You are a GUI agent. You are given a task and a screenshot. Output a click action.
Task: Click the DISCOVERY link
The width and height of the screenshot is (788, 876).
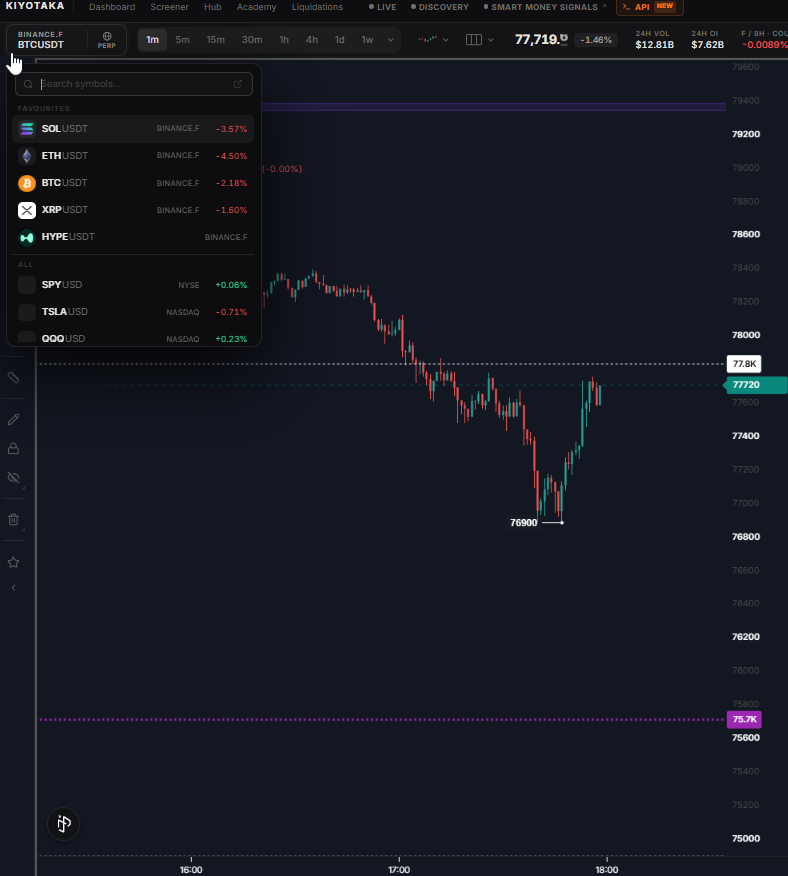pos(440,7)
